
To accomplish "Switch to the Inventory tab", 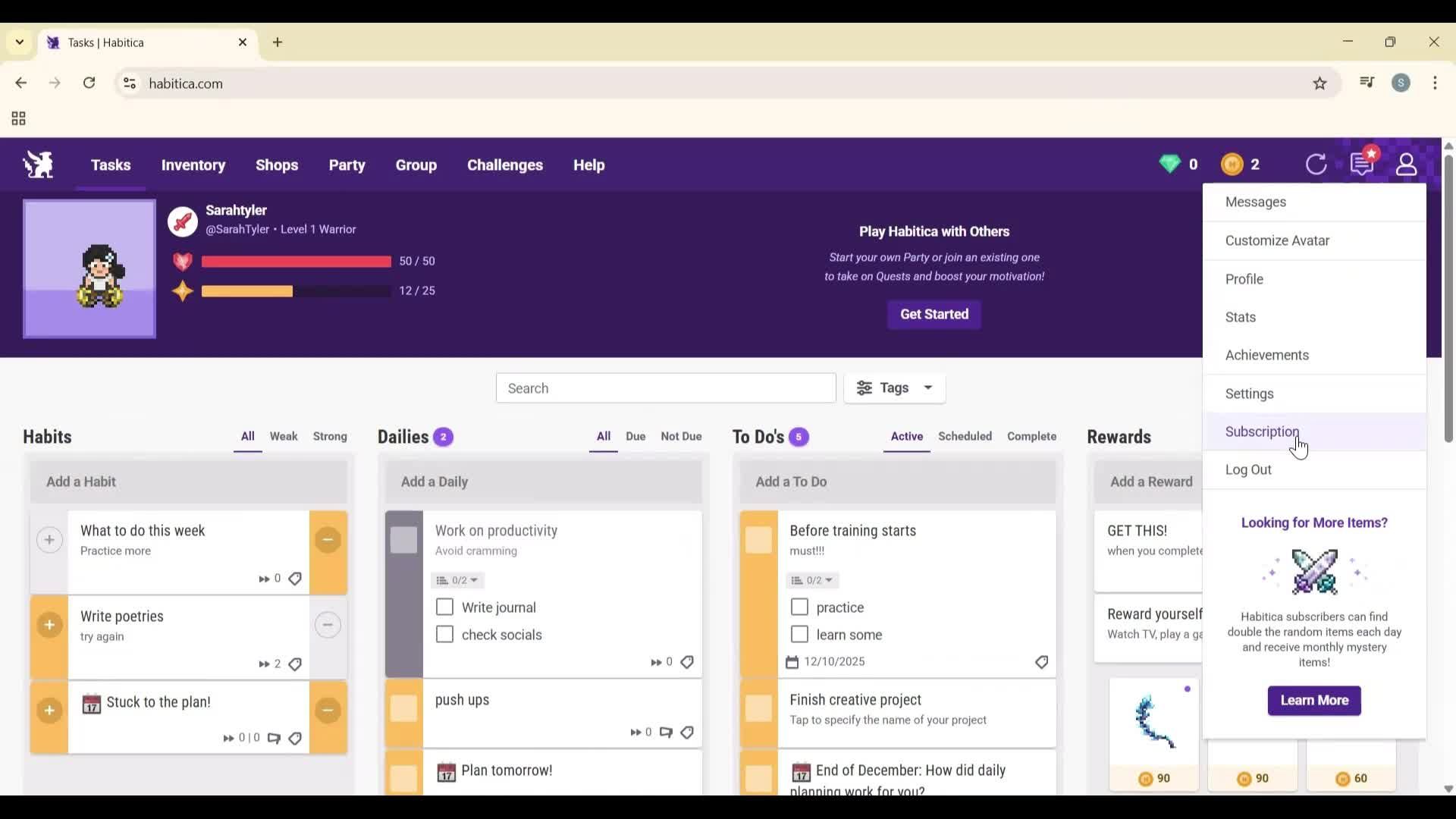I will click(193, 165).
